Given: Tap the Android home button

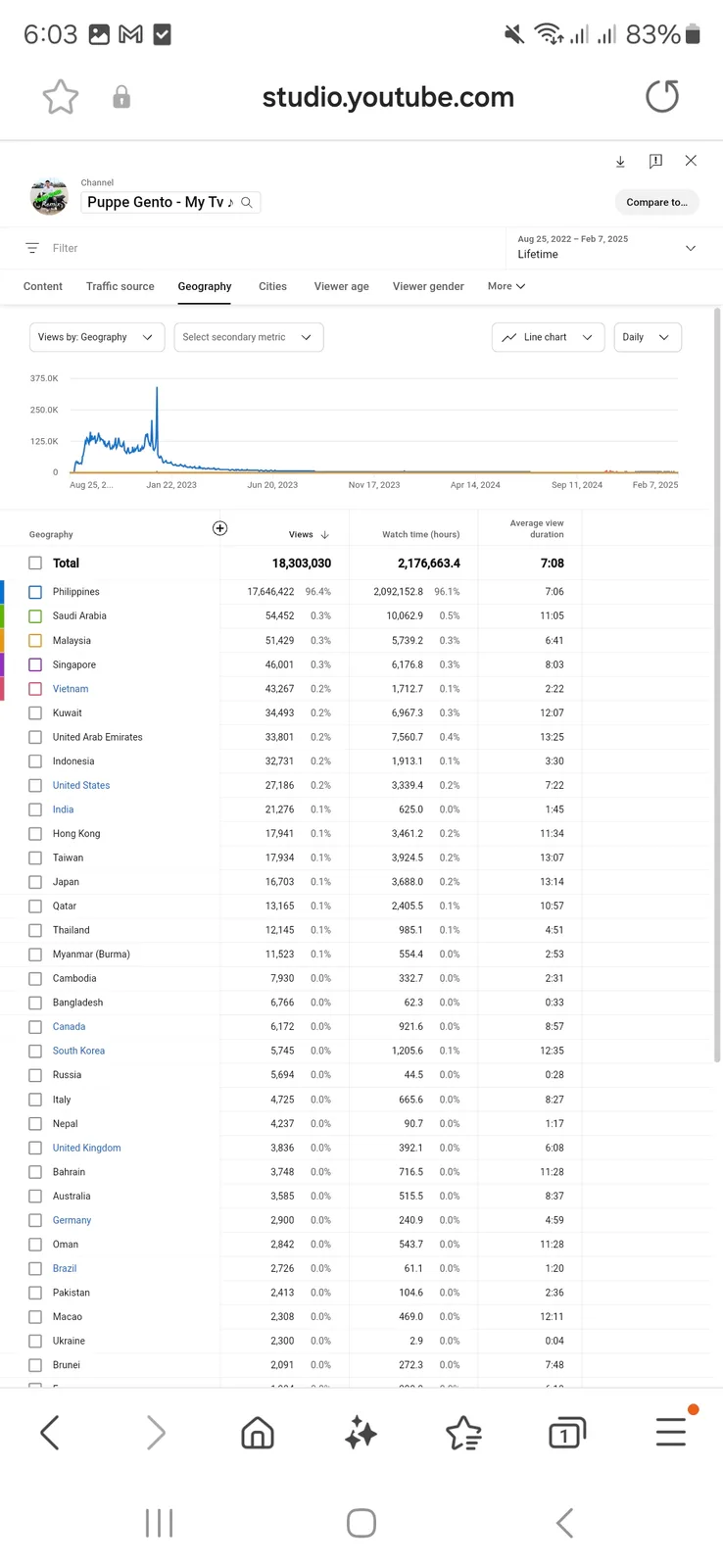Looking at the screenshot, I should point(361,1523).
